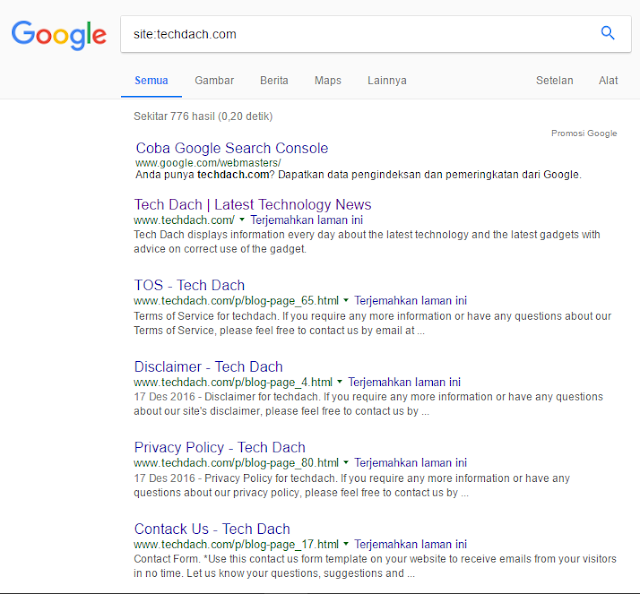Click the www.techdach.com/ green URL
640x594 pixels.
point(184,220)
